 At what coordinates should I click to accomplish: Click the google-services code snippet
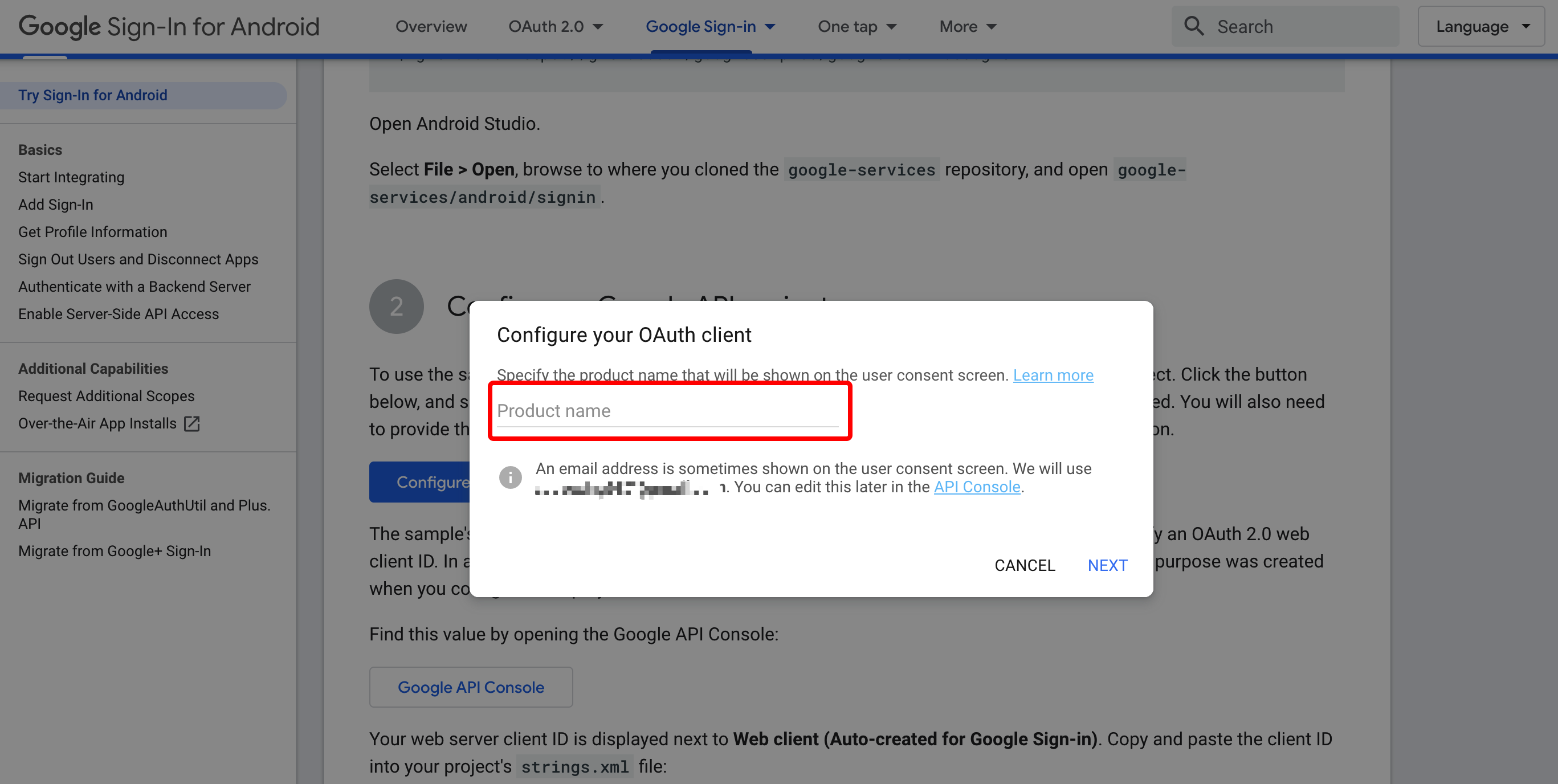[x=861, y=170]
